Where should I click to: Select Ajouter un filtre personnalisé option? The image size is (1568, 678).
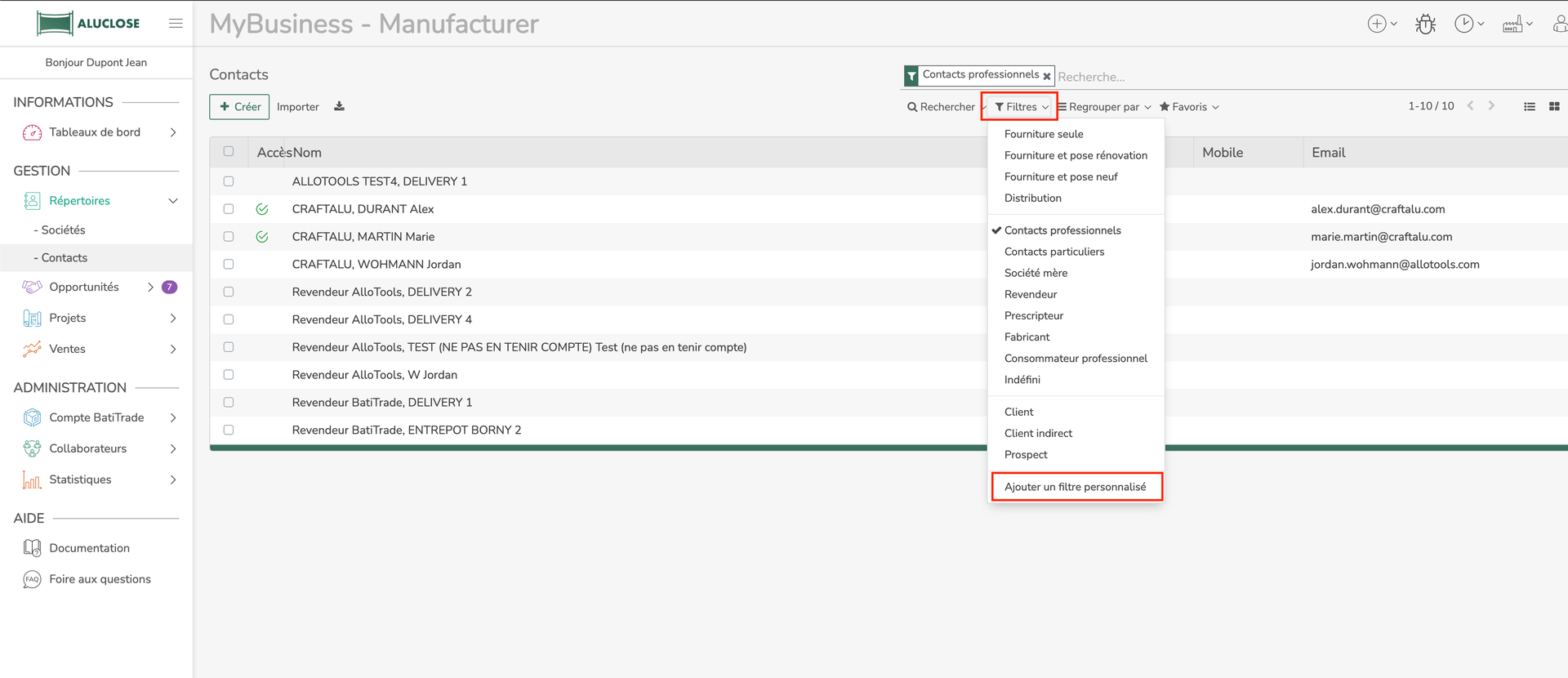[x=1076, y=487]
